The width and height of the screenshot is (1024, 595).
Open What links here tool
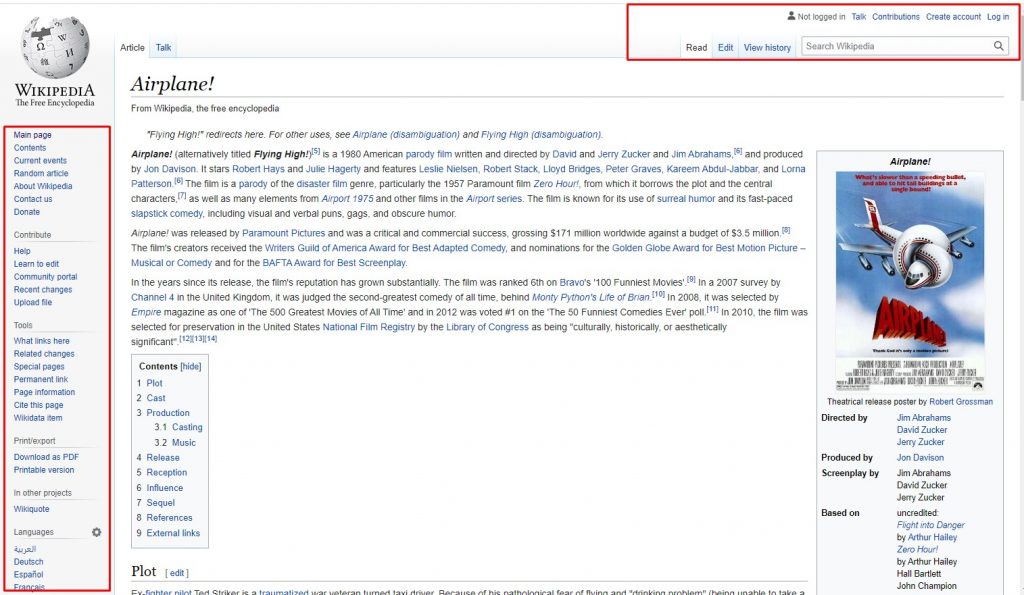(41, 341)
